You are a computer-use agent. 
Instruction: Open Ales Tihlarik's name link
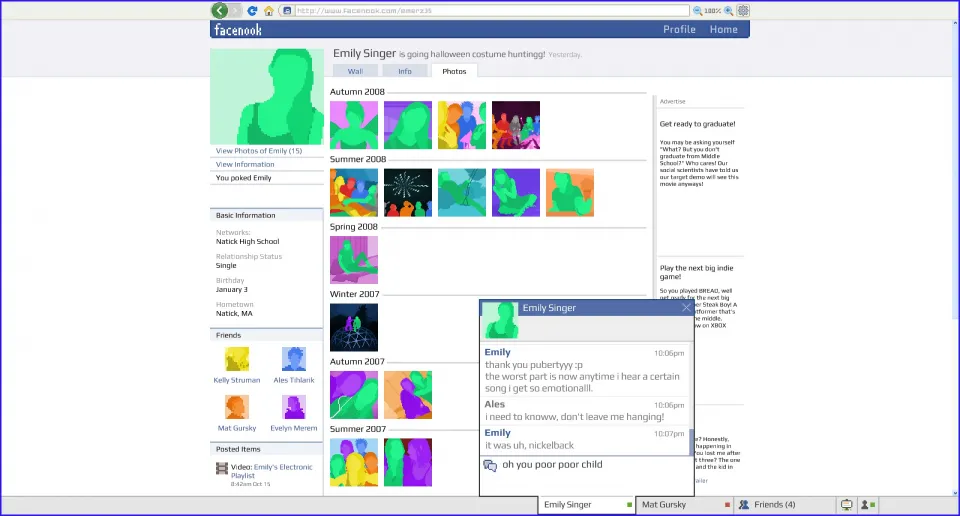tap(294, 380)
